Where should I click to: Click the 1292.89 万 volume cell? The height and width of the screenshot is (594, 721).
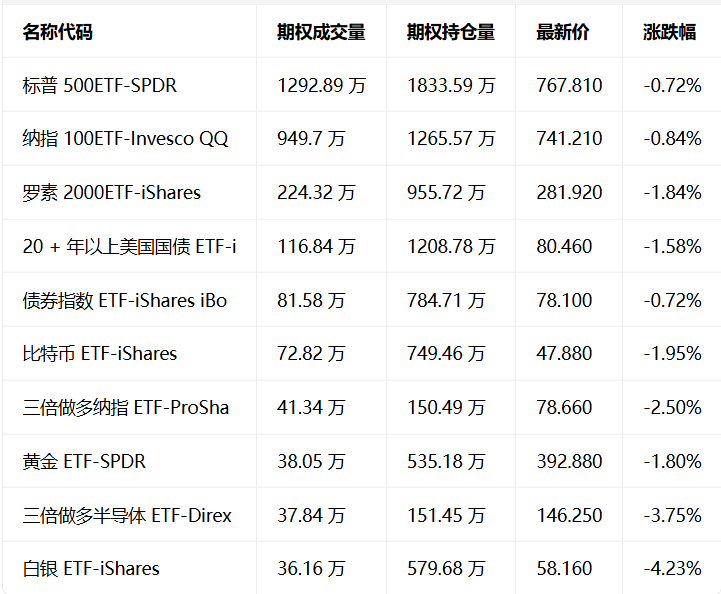click(x=321, y=86)
